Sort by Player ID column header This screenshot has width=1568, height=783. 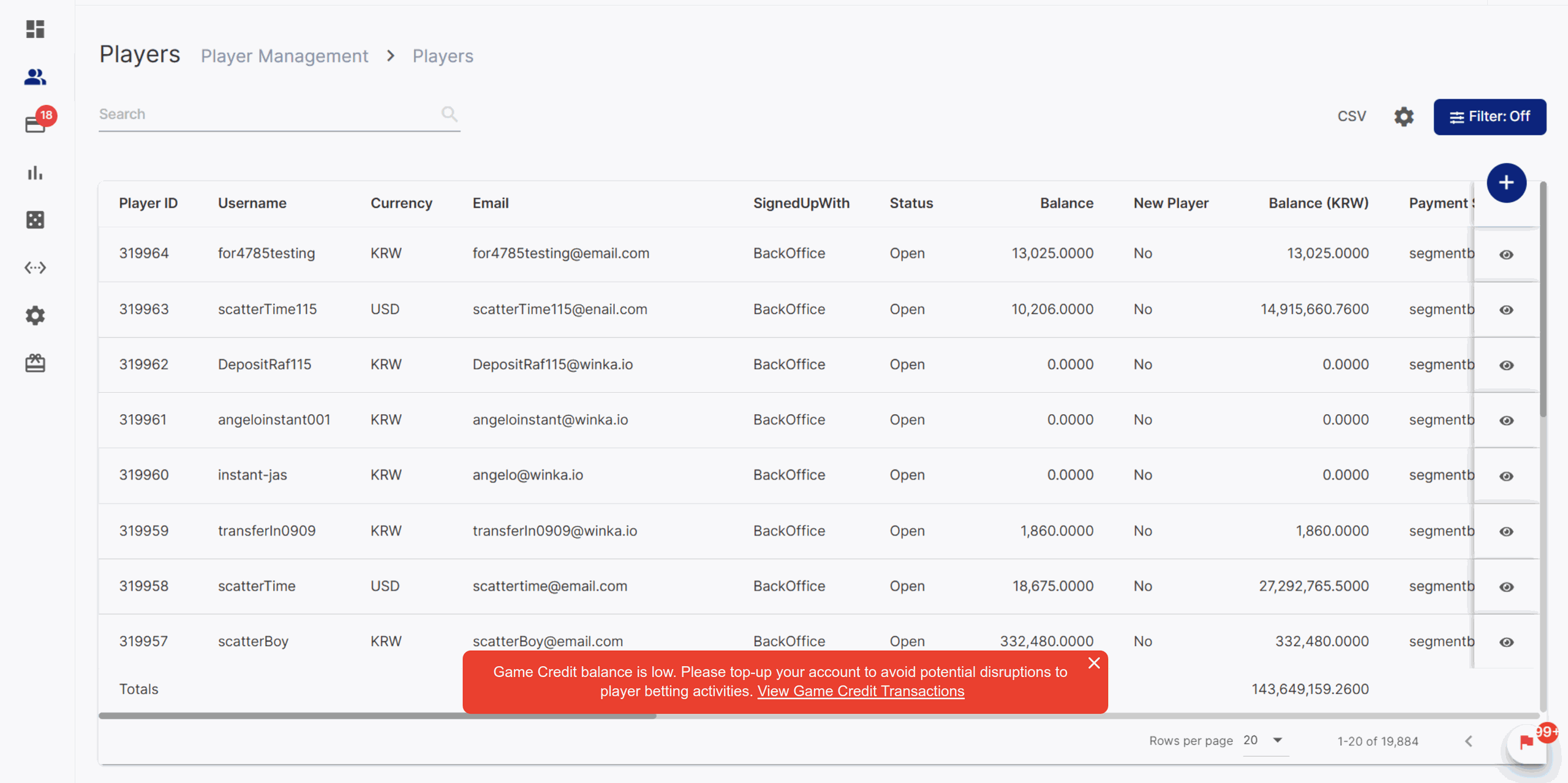tap(148, 203)
